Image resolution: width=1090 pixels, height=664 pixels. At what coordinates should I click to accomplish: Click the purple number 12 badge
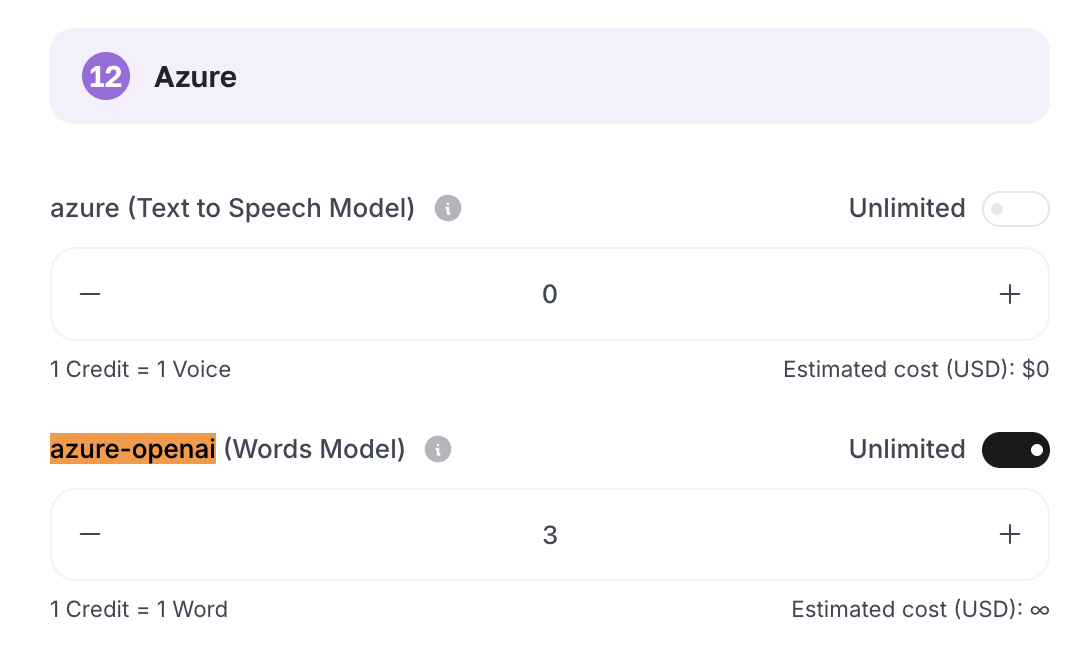[106, 76]
